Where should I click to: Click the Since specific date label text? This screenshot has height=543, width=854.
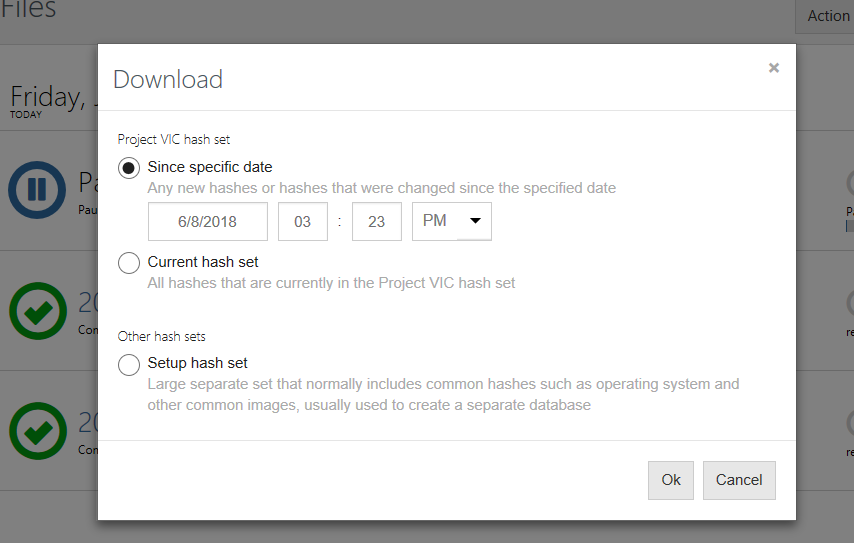(x=210, y=167)
